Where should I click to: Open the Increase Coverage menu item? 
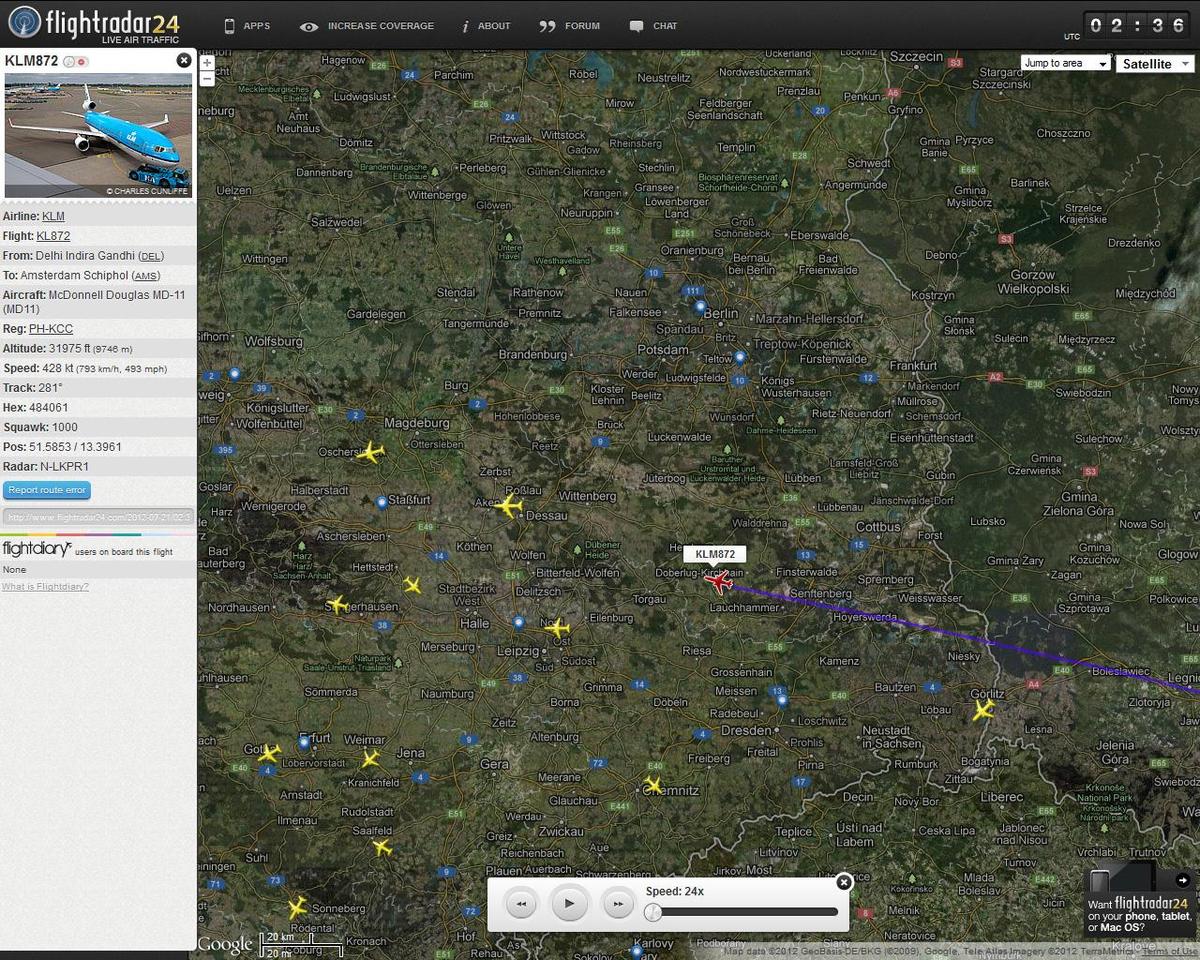click(367, 26)
